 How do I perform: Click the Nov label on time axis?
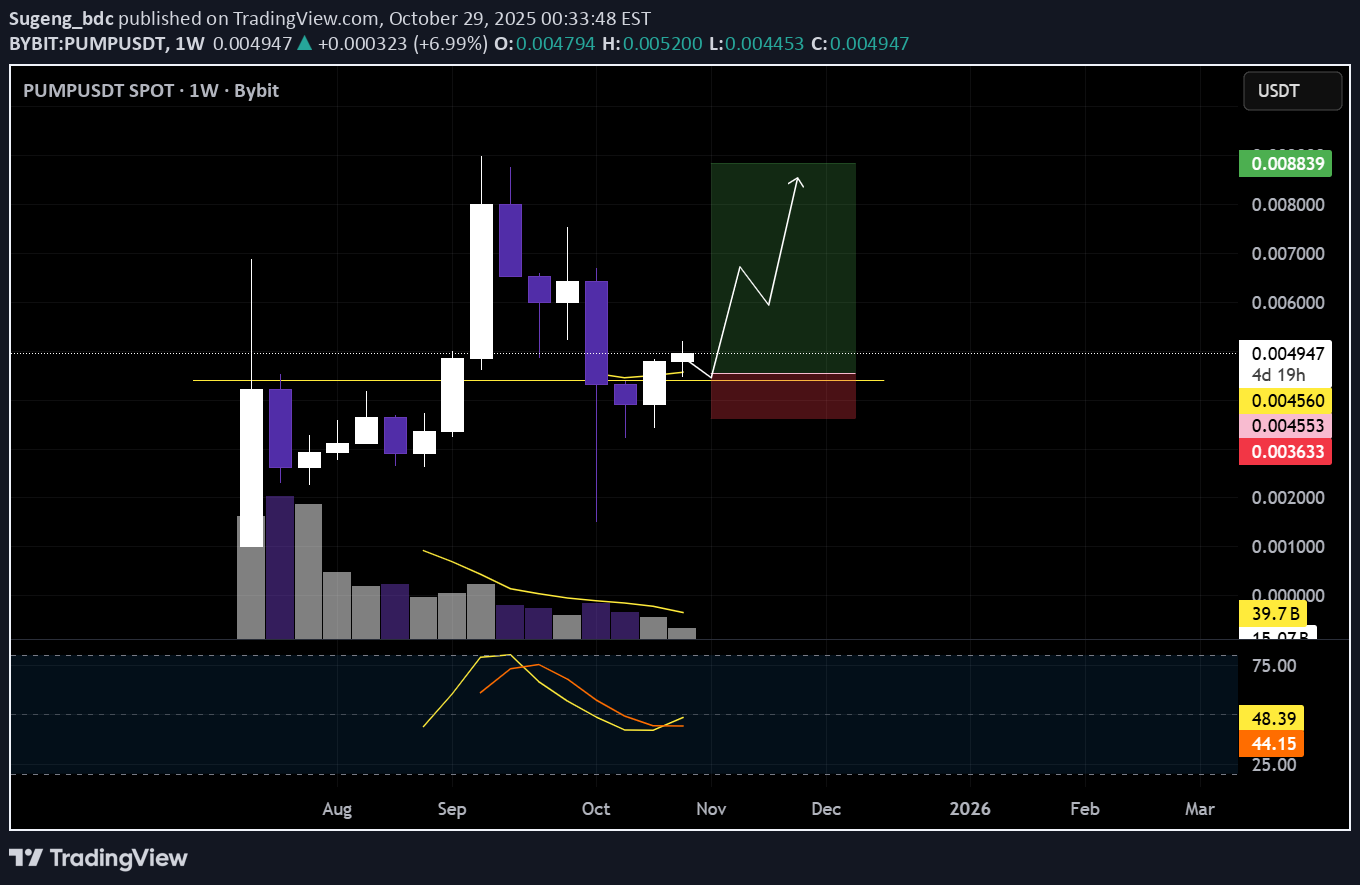coord(711,809)
